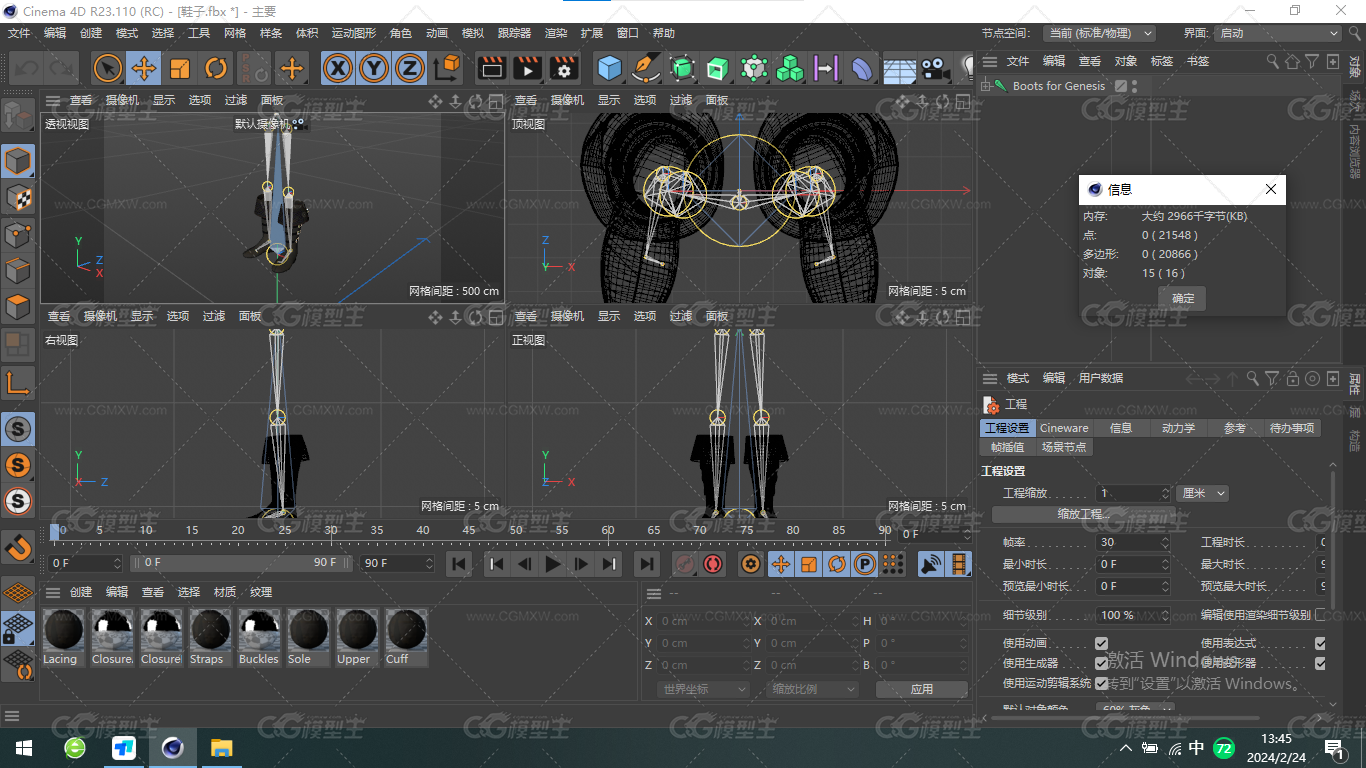Click timeline ruler at frame 45
Viewport: 1366px width, 768px height.
(x=469, y=530)
